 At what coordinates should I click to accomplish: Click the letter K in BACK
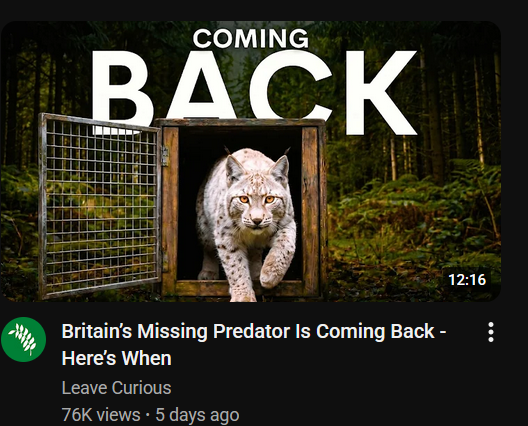point(378,93)
